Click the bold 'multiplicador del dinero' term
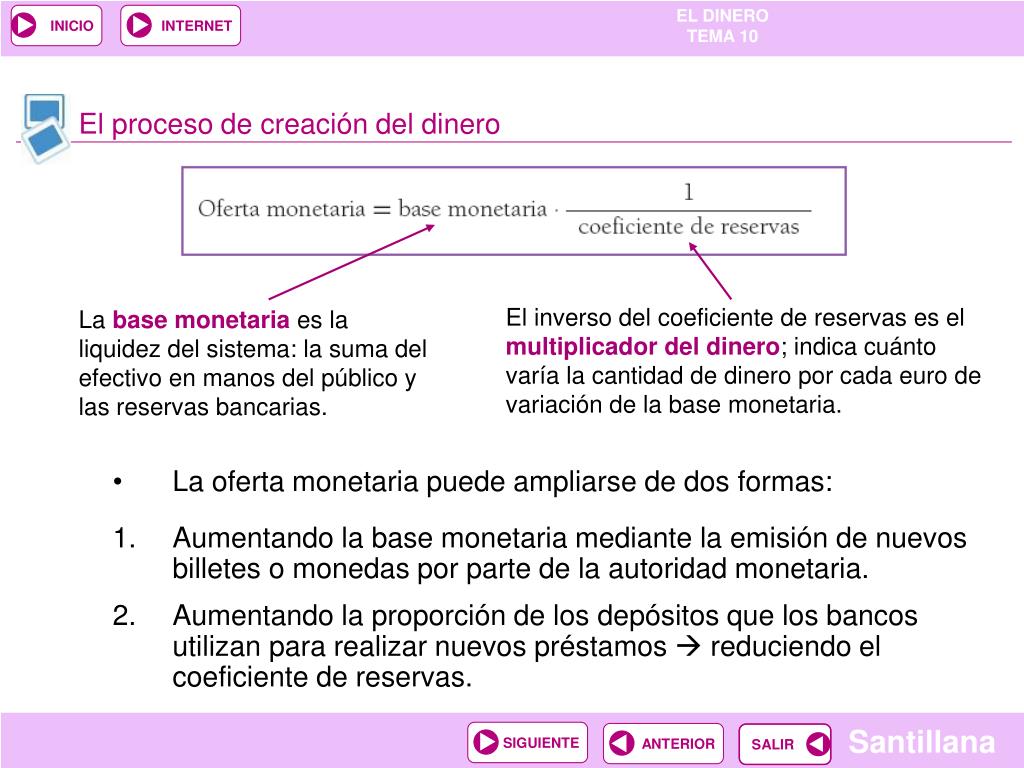Image resolution: width=1024 pixels, height=768 pixels. 643,346
